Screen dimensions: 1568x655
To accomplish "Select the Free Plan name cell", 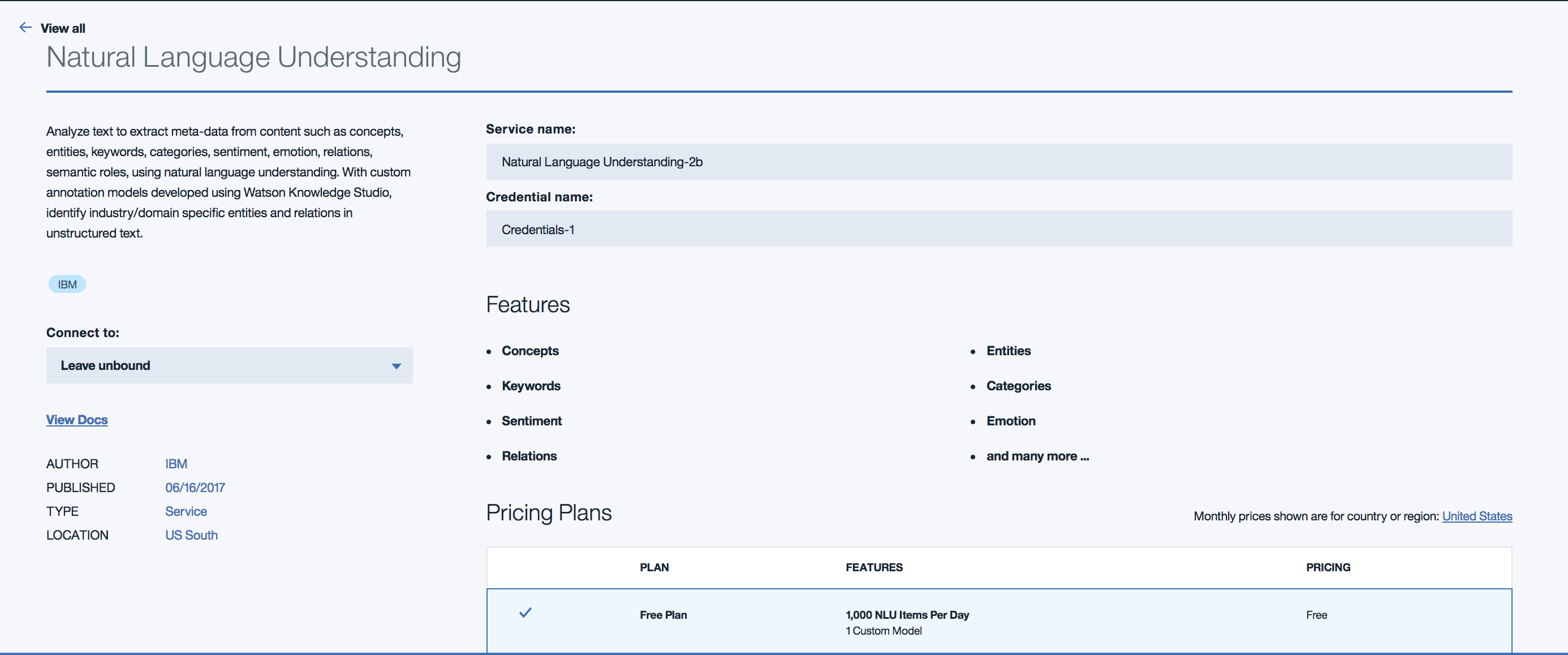I will (663, 615).
